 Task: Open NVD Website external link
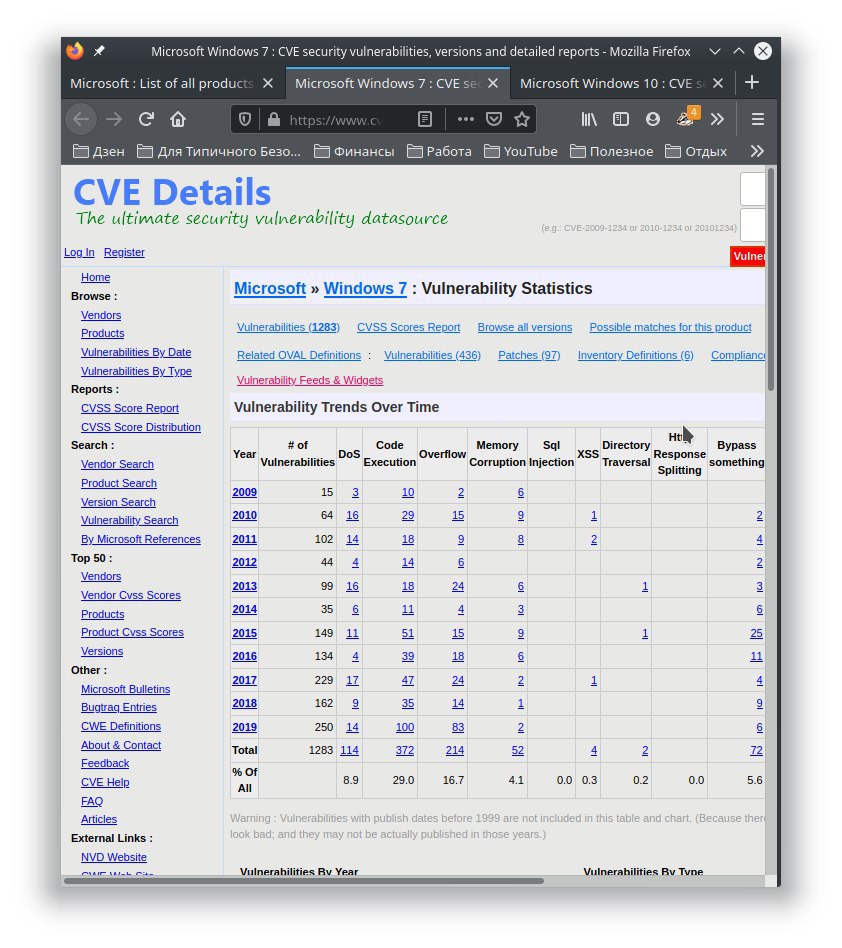click(114, 857)
